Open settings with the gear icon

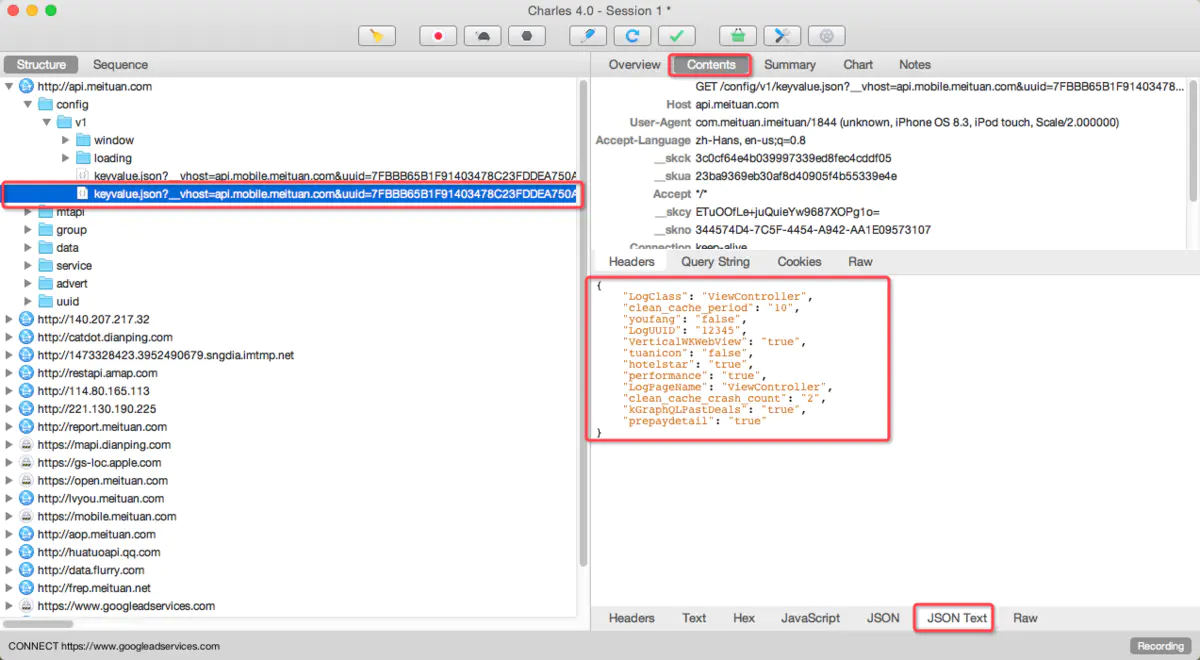(x=827, y=35)
